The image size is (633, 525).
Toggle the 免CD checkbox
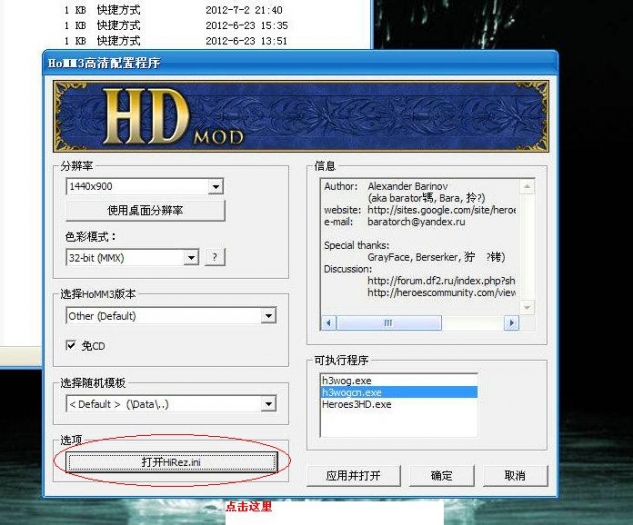tap(85, 346)
